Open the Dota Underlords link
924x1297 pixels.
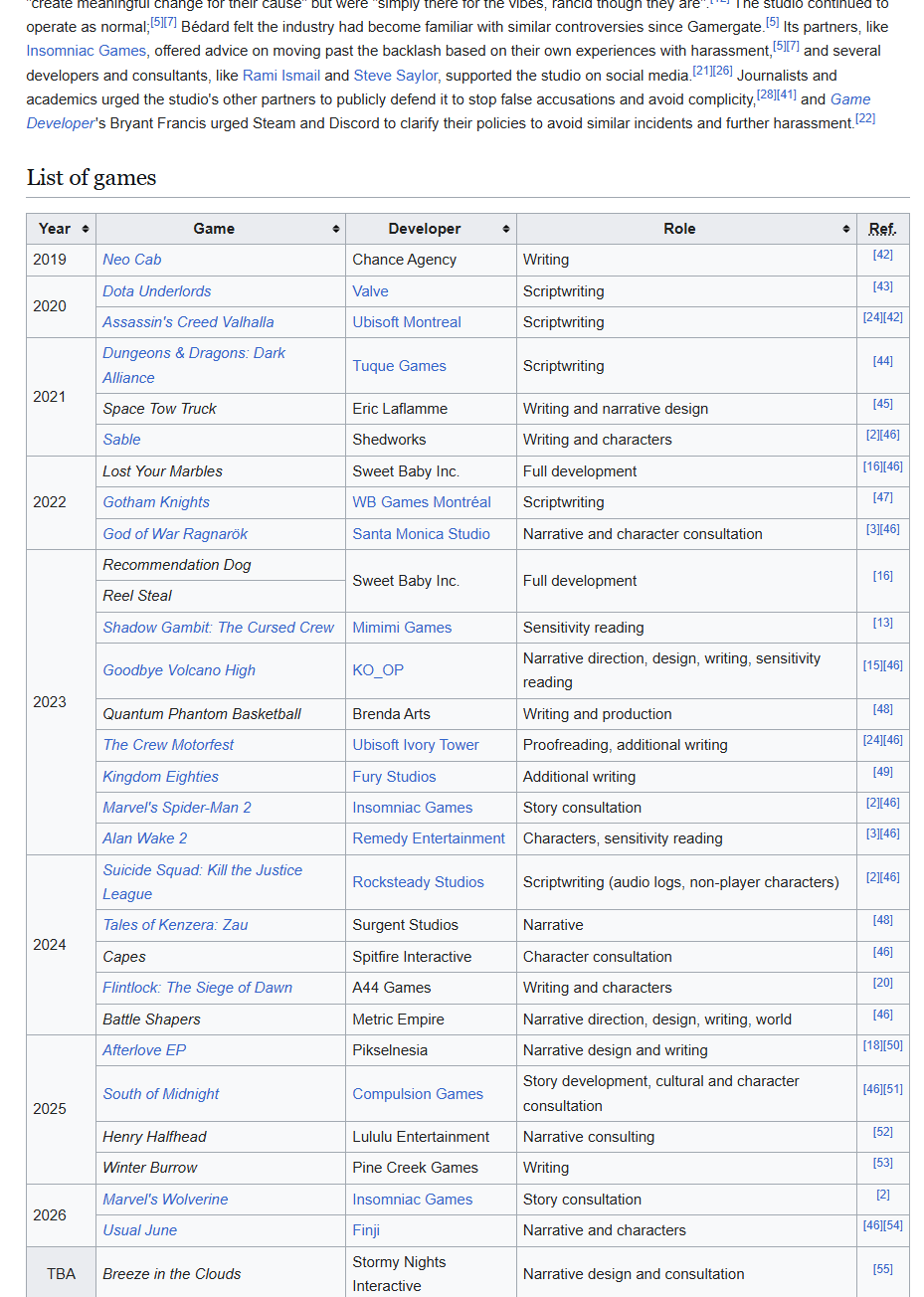(x=157, y=291)
